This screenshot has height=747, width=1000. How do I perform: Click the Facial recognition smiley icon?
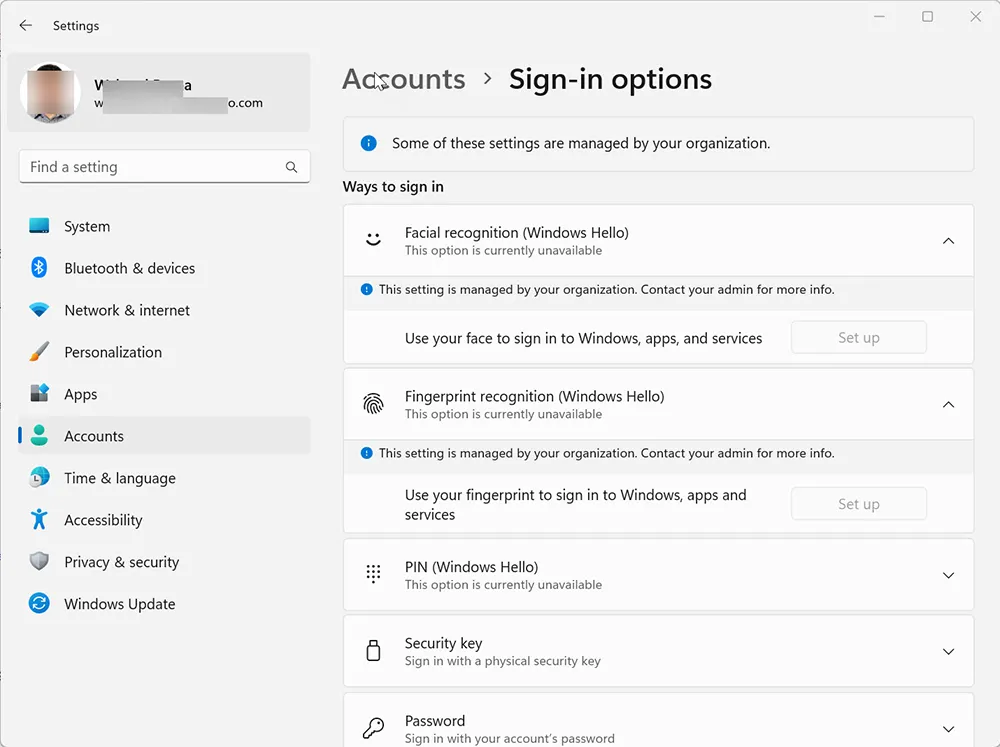tap(373, 240)
